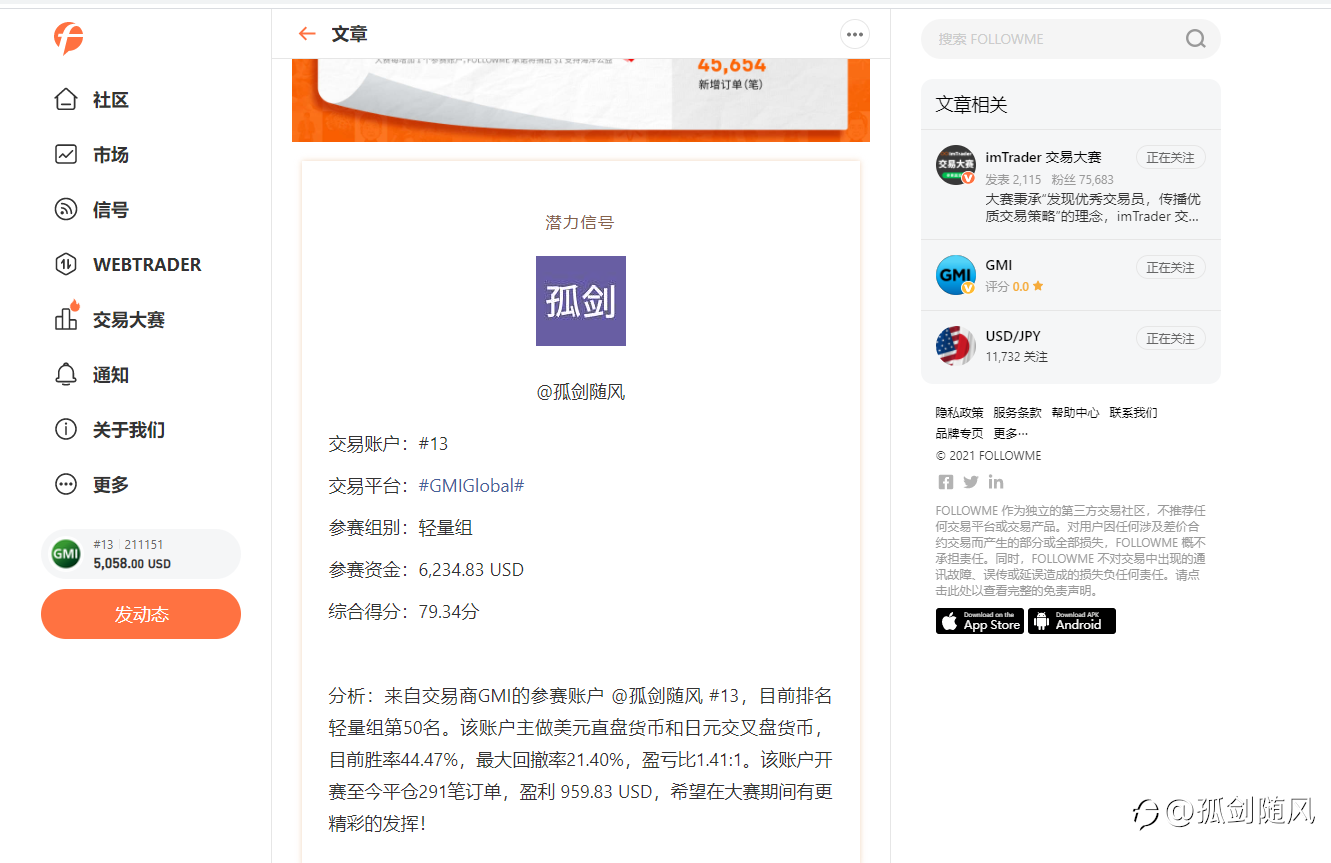Expand the sidebar 更多 ellipsis icon

66,485
